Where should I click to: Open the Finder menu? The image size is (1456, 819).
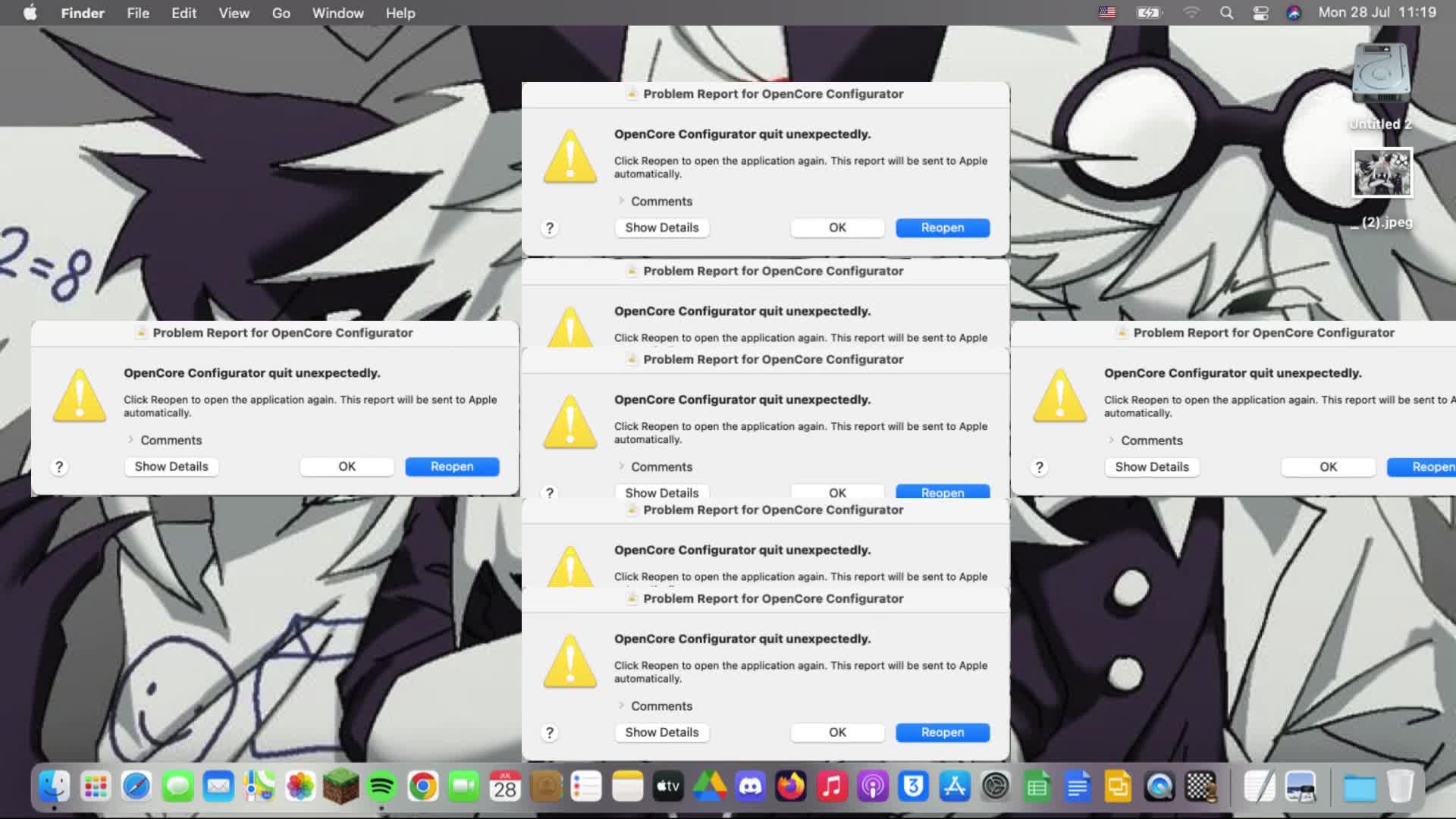(83, 13)
